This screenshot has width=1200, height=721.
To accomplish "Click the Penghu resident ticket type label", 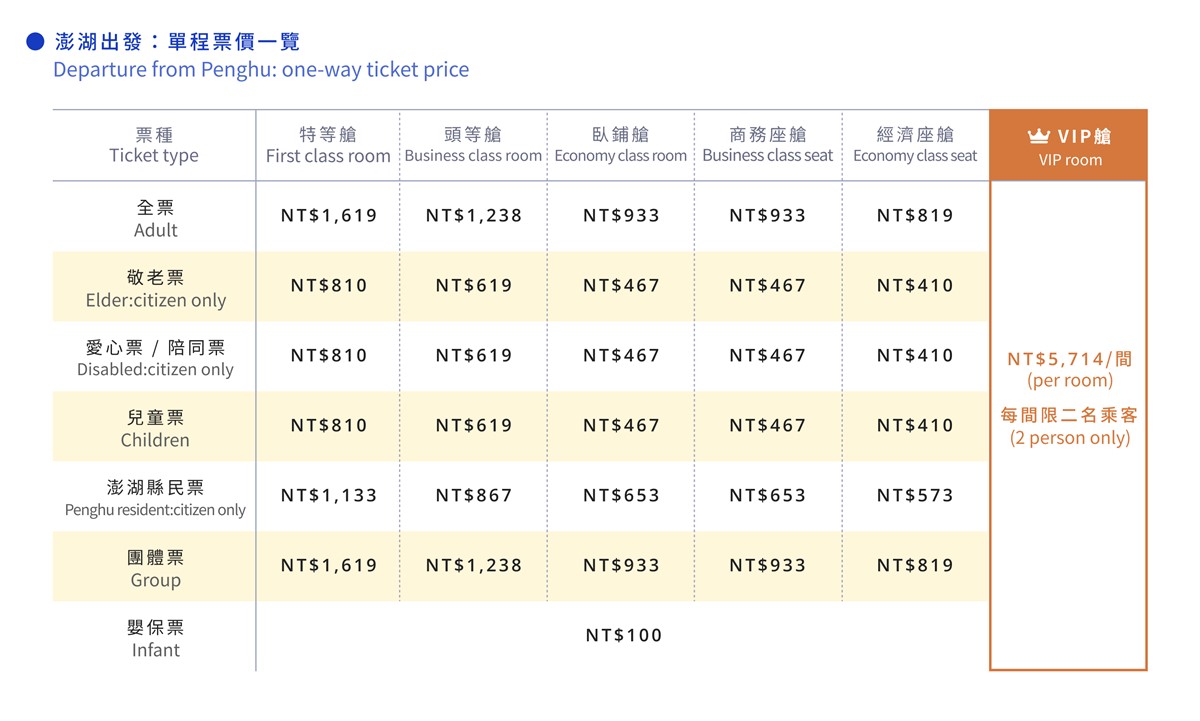I will click(155, 498).
